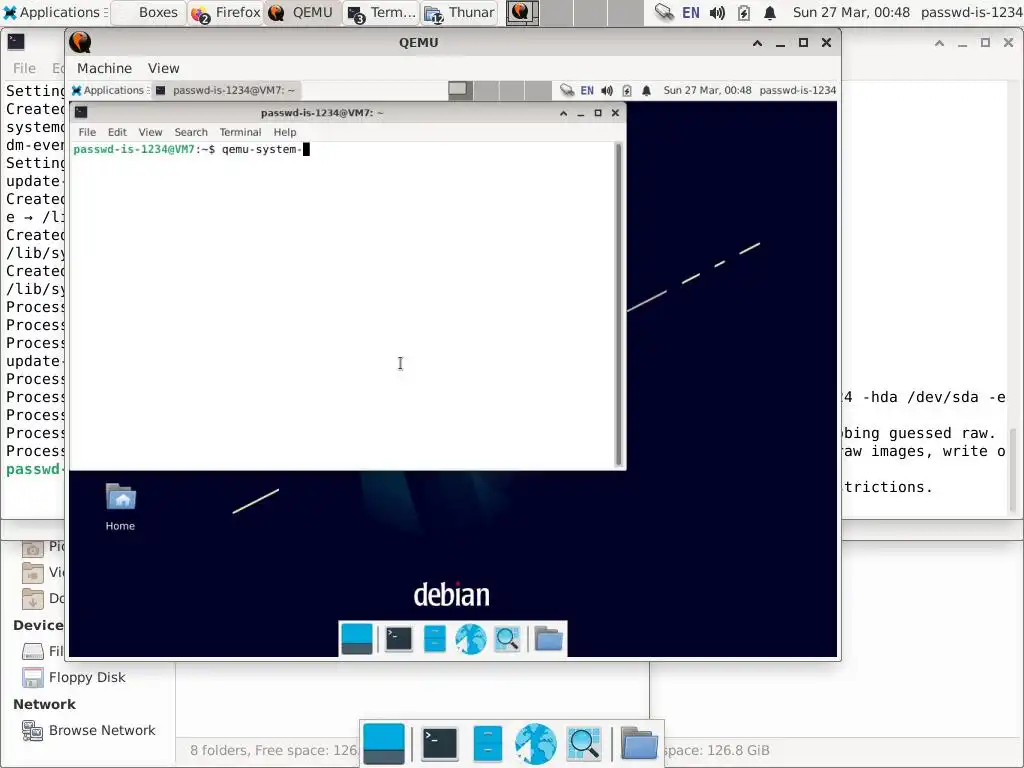This screenshot has height=768, width=1024.
Task: Click the host notification bell icon
Action: (x=770, y=12)
